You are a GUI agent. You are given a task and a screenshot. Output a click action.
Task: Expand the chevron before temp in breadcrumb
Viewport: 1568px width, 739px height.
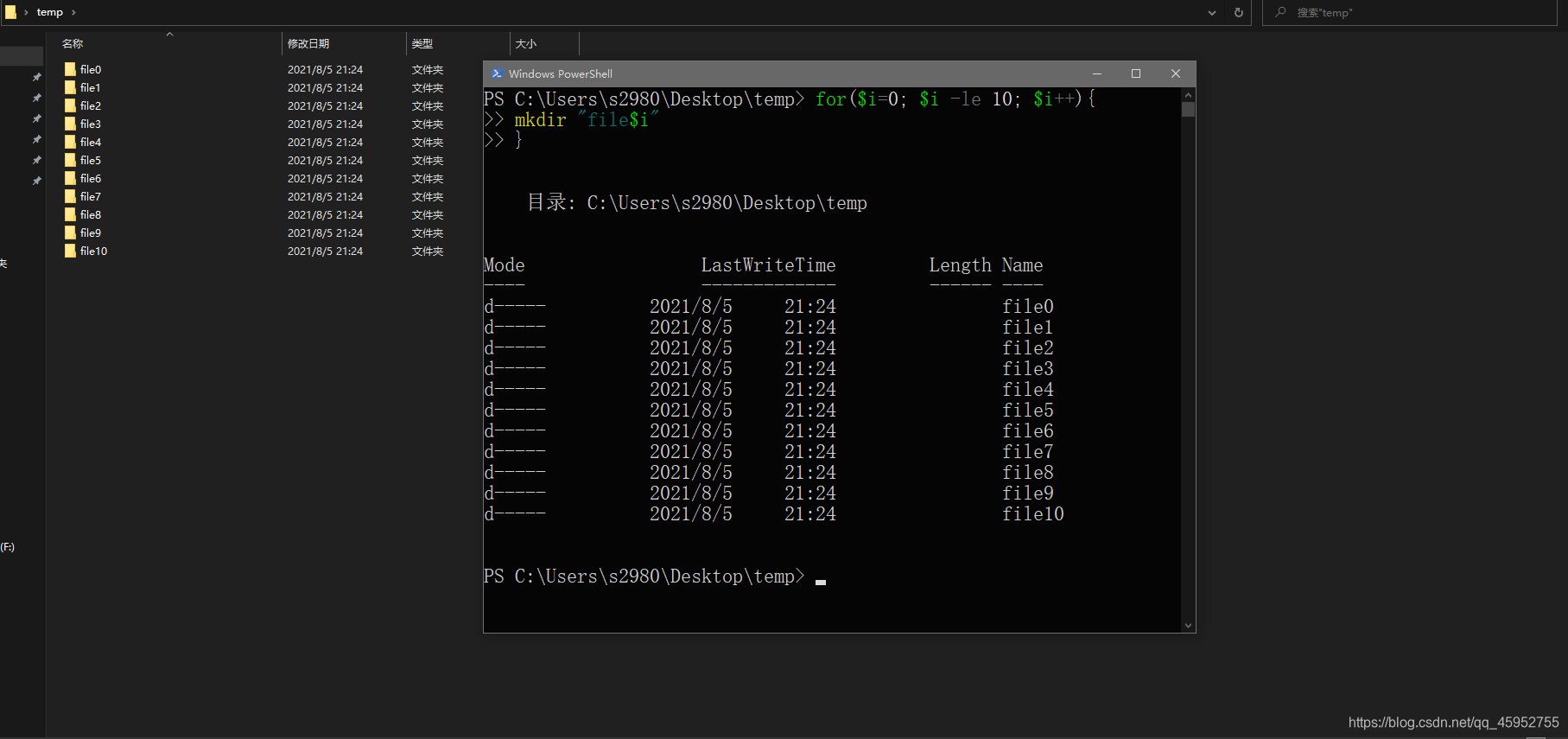point(26,12)
